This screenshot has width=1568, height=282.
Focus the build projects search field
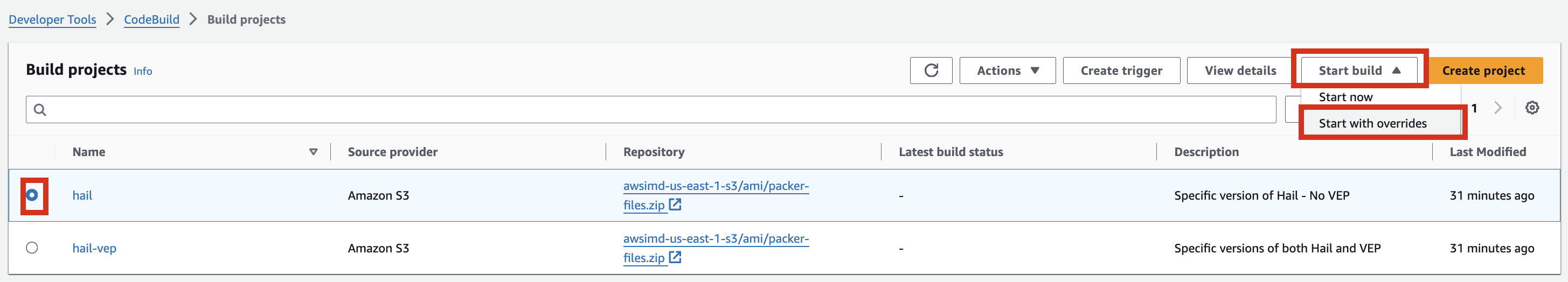651,109
